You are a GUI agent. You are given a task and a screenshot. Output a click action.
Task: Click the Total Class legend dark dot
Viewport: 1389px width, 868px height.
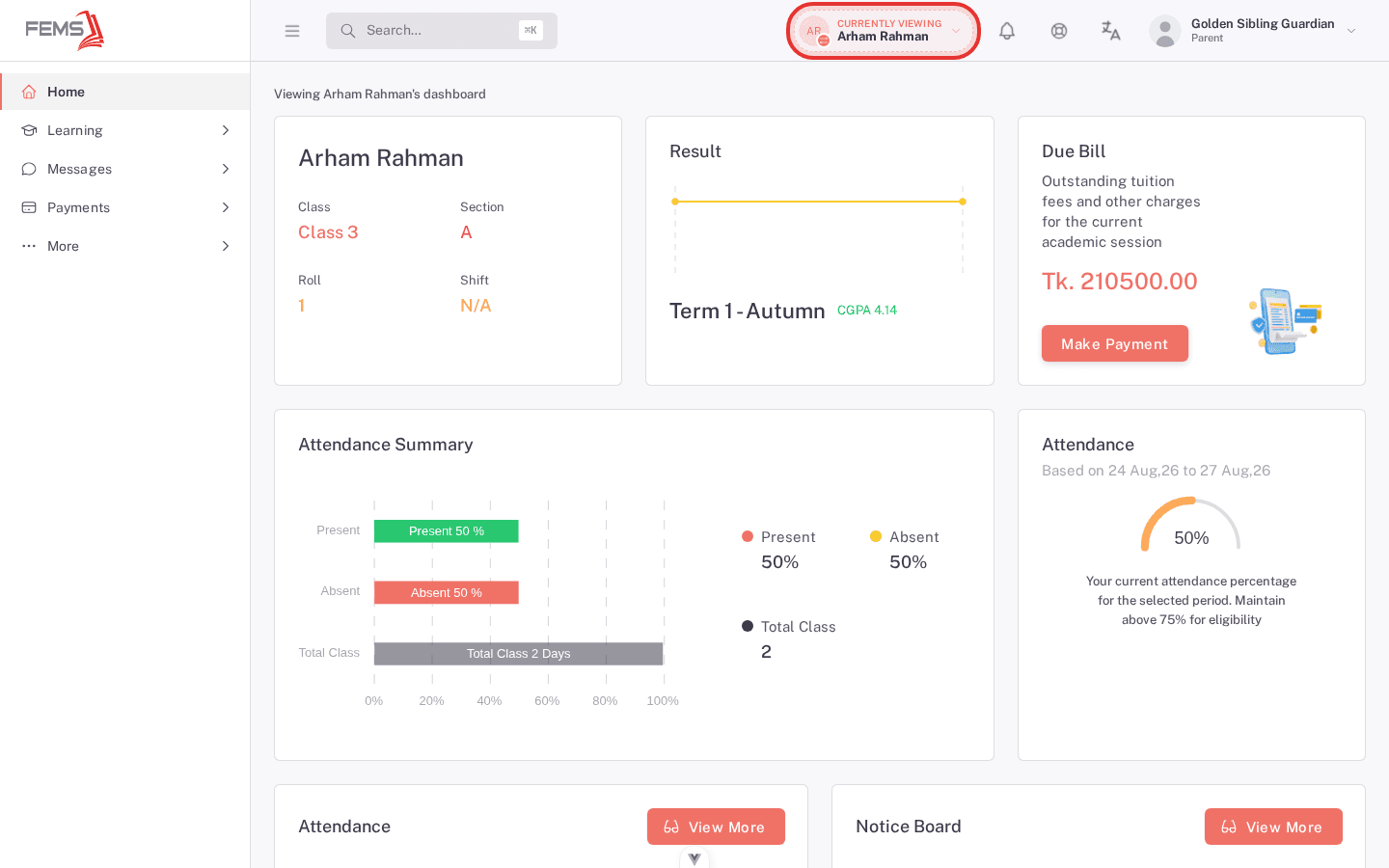pos(748,626)
